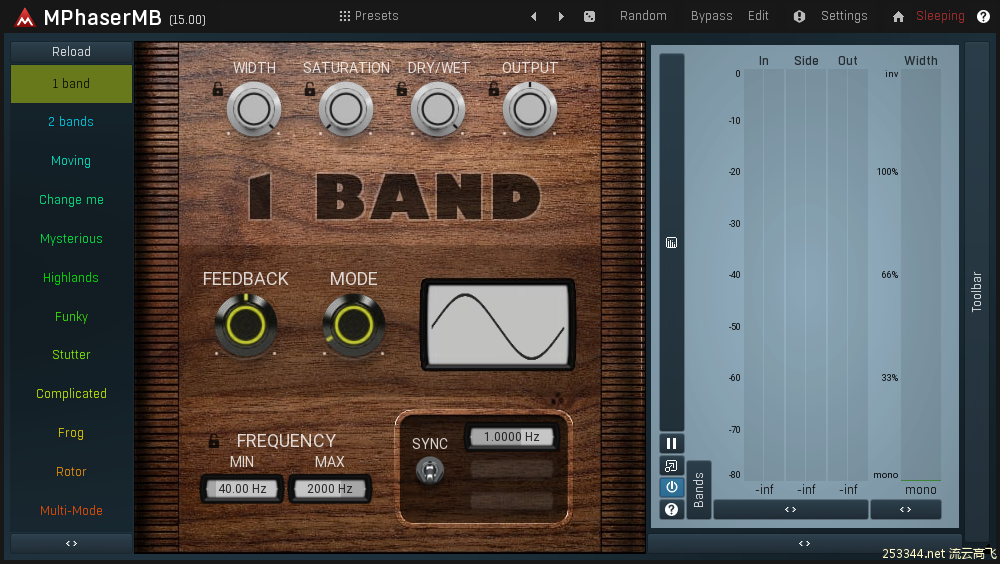The image size is (1000, 564).
Task: Click the WIDTH knob
Action: (254, 109)
